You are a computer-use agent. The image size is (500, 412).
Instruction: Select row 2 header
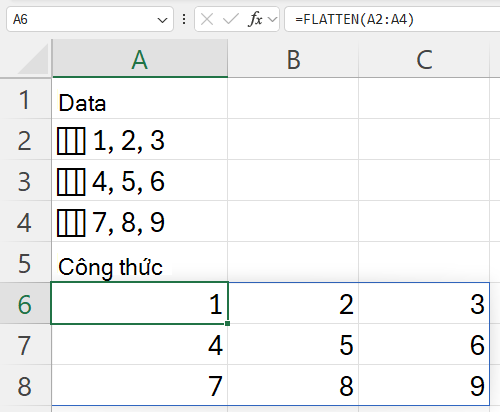click(25, 139)
